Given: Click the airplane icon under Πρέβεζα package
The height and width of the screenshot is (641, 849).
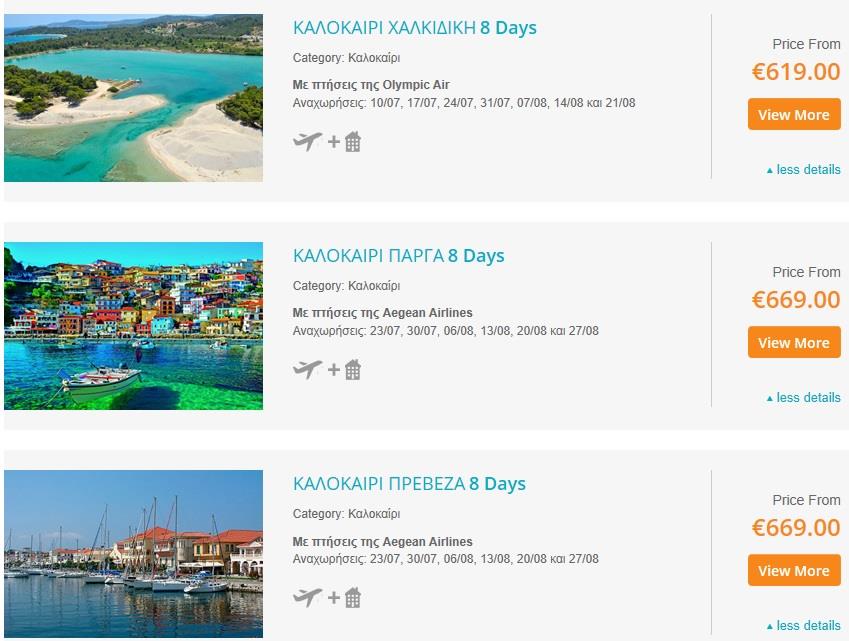Looking at the screenshot, I should [308, 598].
